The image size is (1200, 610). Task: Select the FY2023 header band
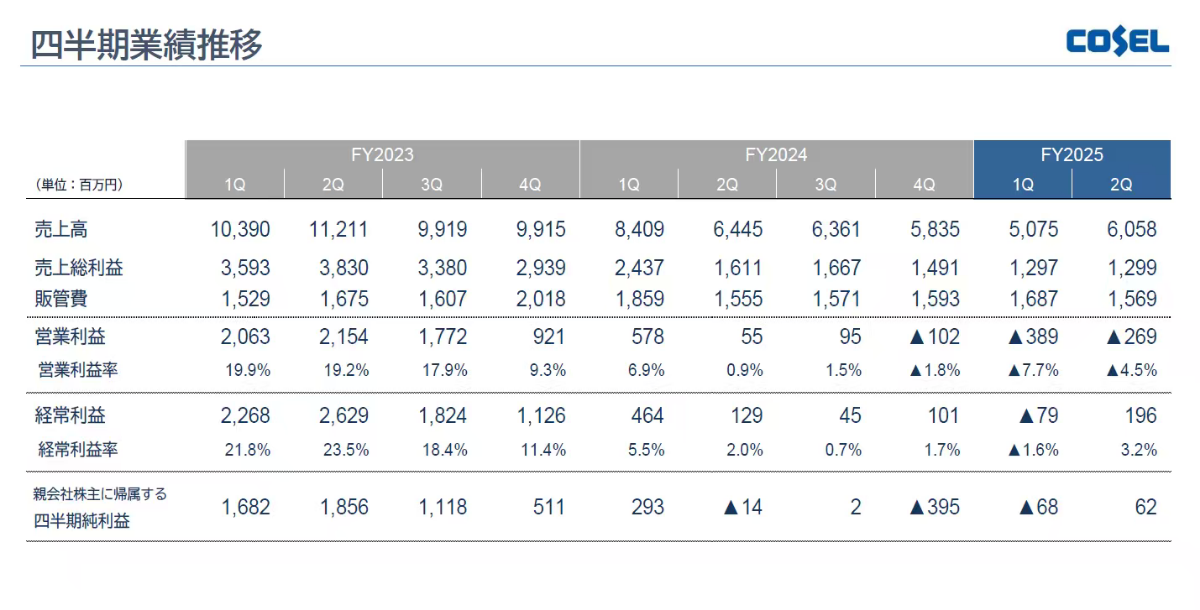click(382, 155)
